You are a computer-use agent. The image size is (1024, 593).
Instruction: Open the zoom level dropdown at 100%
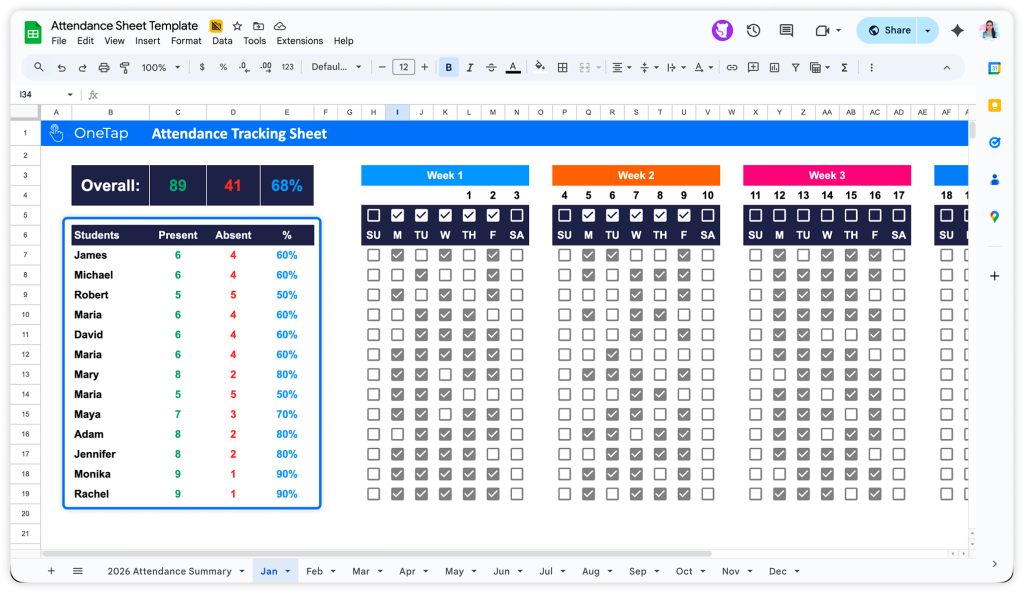point(160,67)
